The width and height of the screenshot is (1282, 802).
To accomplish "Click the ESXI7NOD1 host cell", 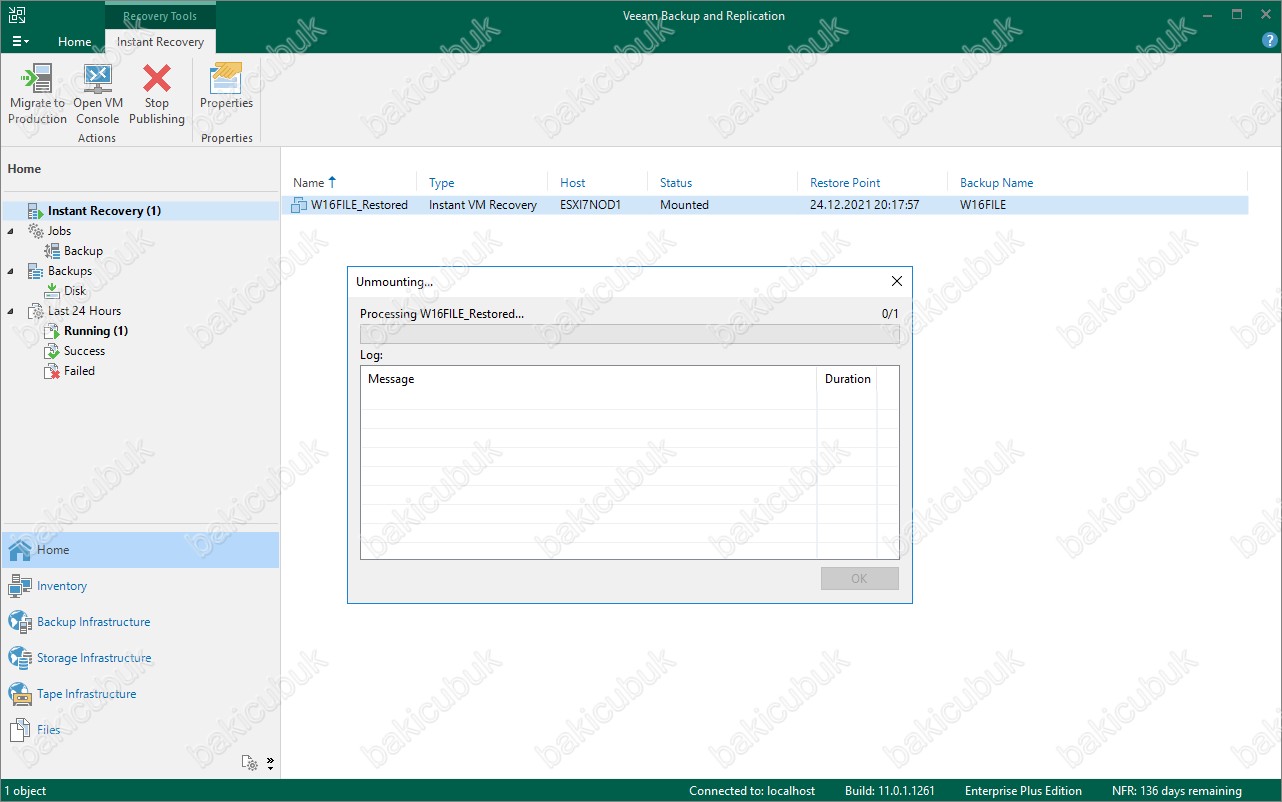I will coord(590,205).
